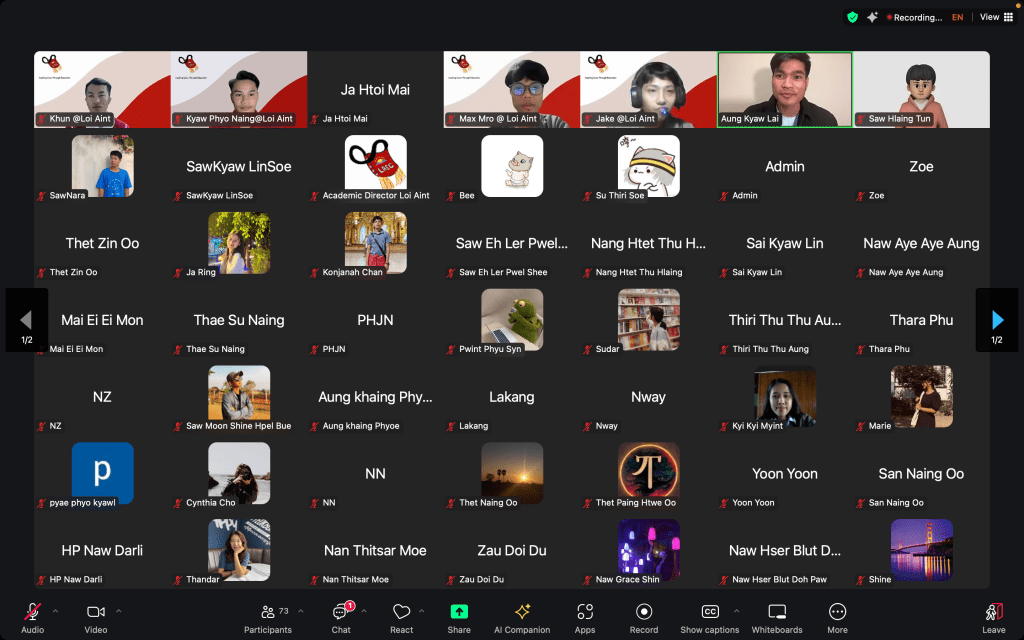This screenshot has height=640, width=1024.
Task: Toggle Show captions on
Action: 710,618
